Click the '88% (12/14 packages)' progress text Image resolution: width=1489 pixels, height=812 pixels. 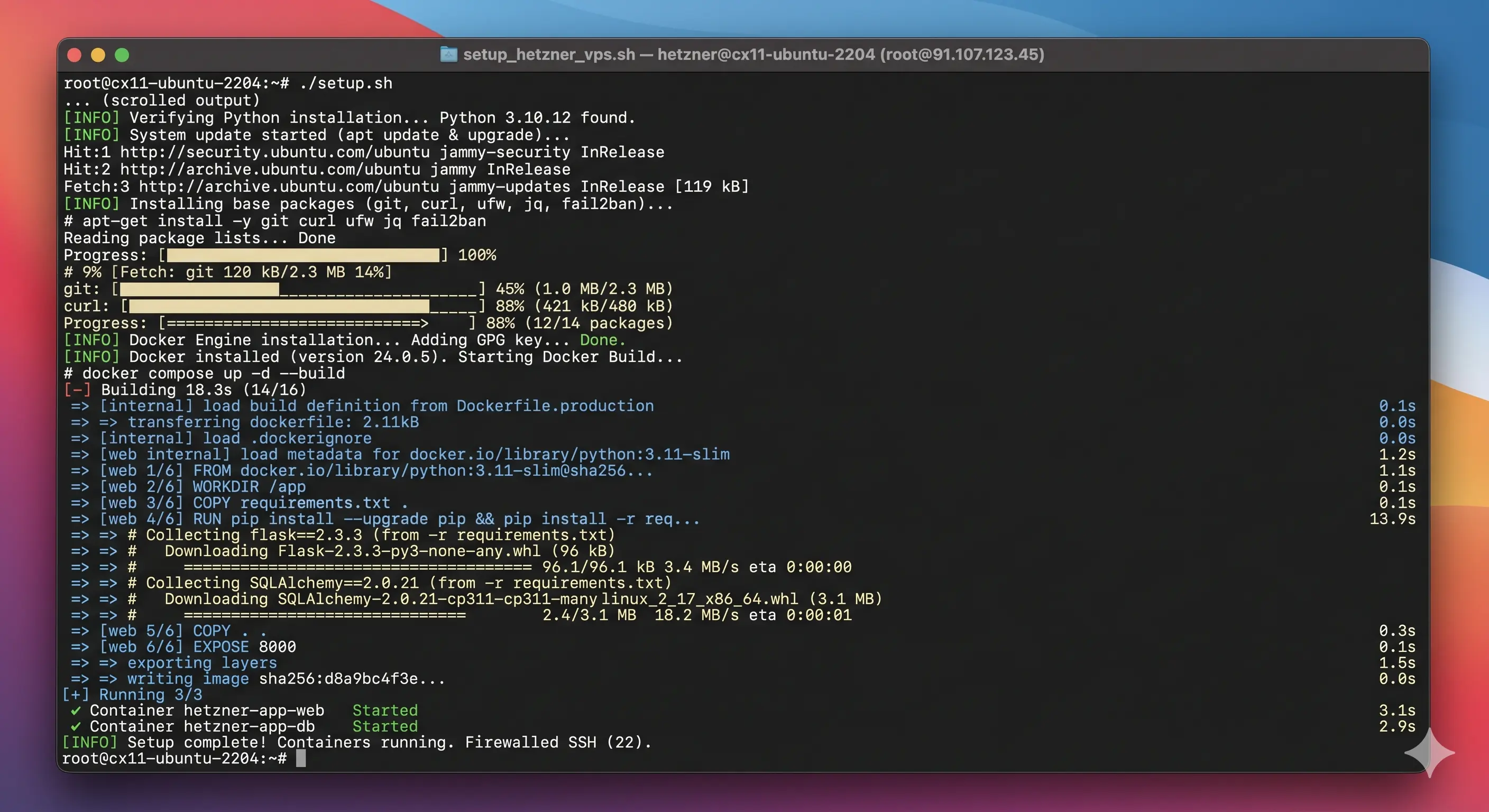(x=579, y=322)
